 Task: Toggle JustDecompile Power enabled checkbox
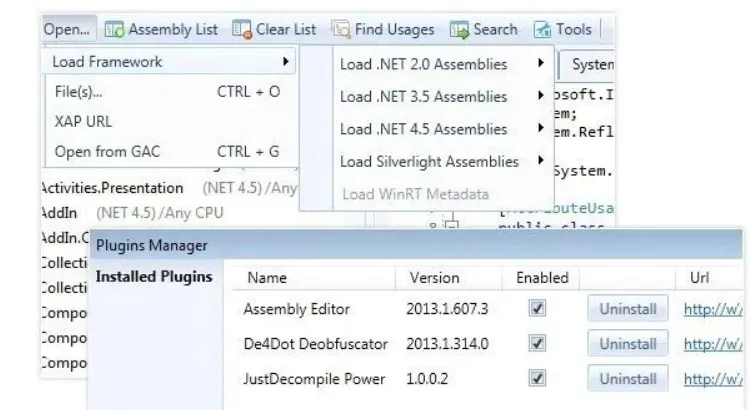[537, 378]
